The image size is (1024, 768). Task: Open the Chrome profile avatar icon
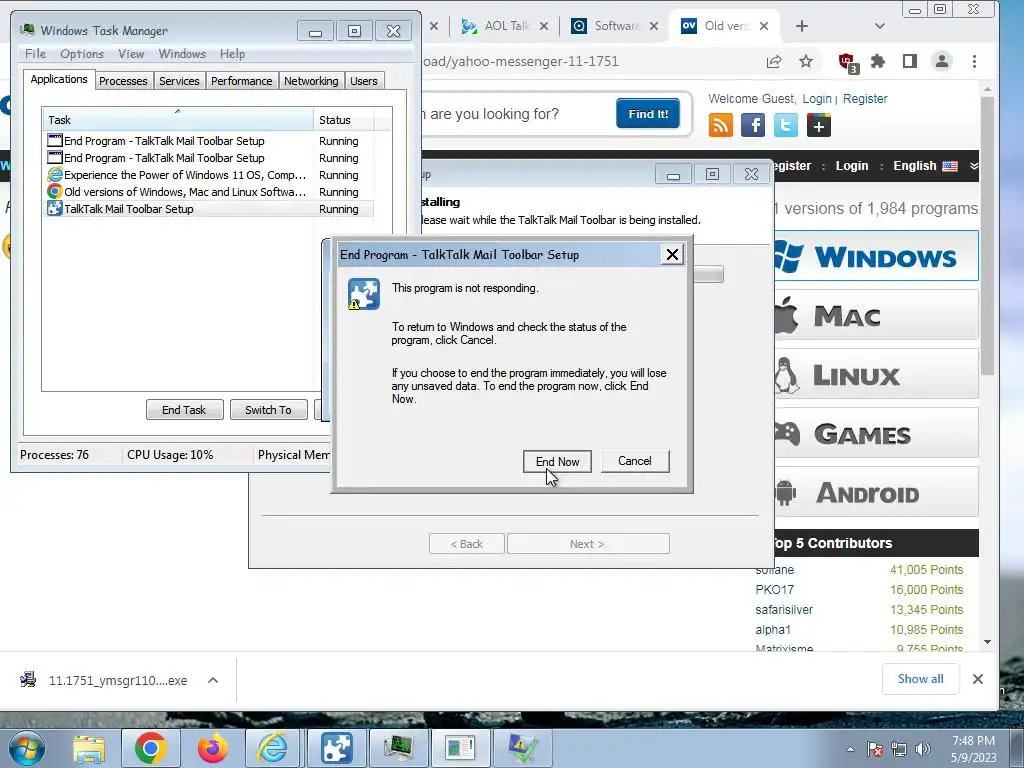click(x=942, y=61)
